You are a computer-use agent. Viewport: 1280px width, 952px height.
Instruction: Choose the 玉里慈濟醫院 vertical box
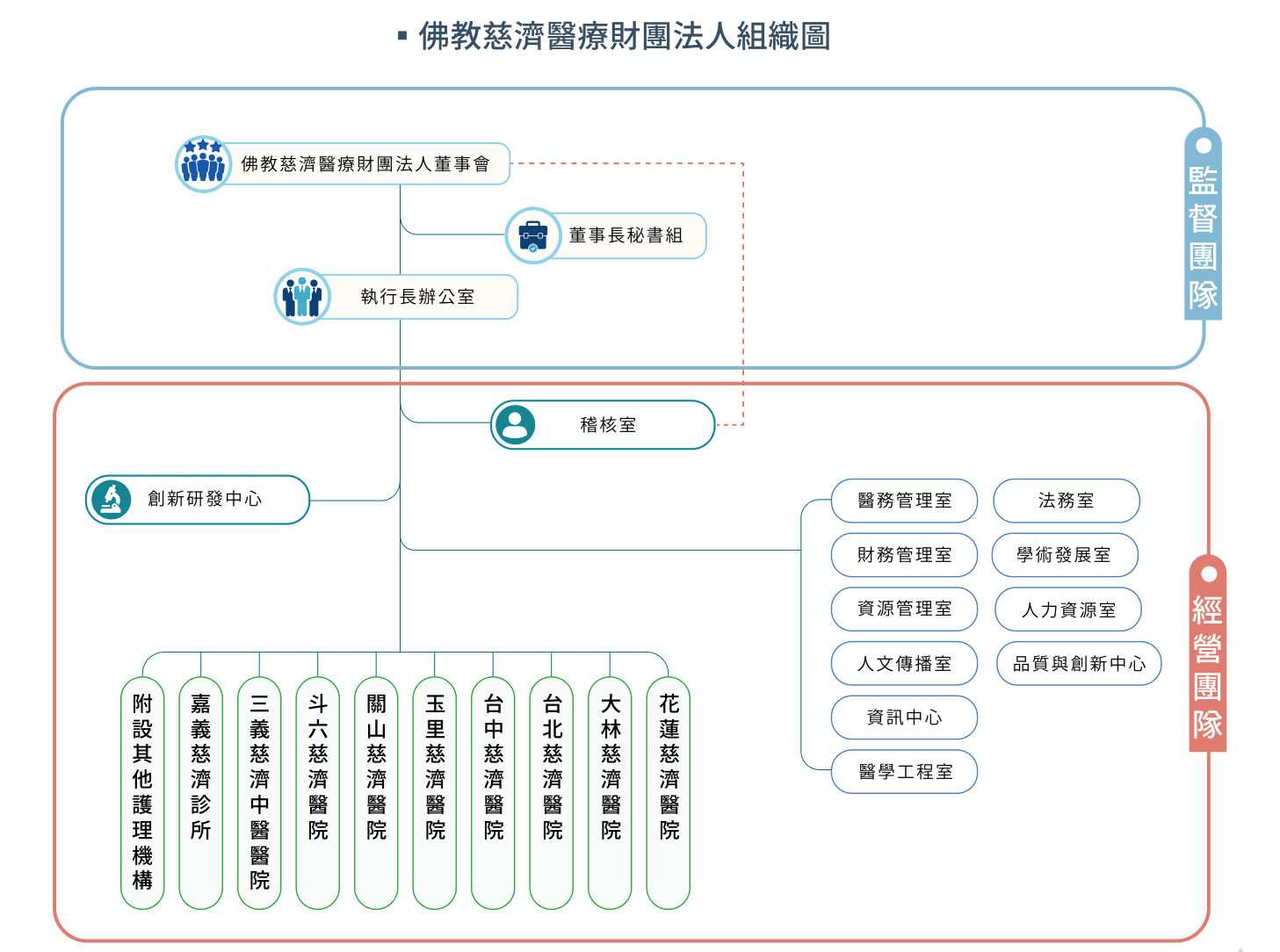point(435,793)
